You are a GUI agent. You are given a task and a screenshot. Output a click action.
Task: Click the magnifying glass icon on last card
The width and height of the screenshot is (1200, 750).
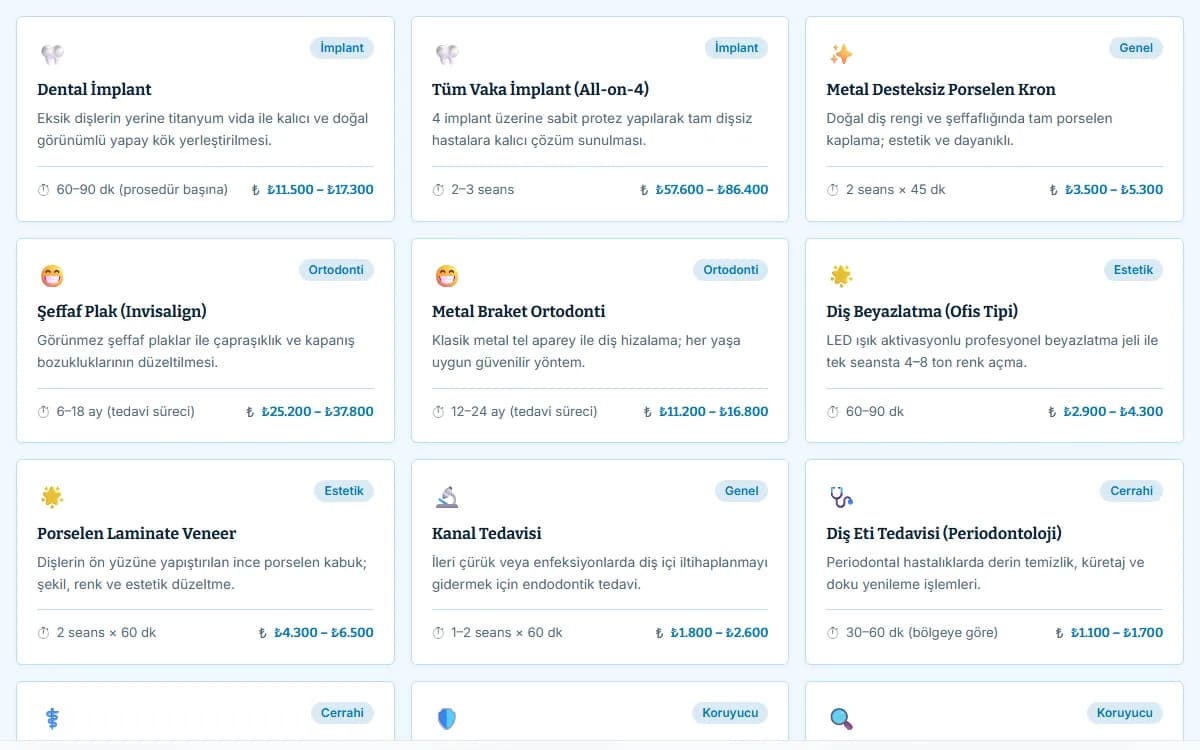tap(841, 718)
